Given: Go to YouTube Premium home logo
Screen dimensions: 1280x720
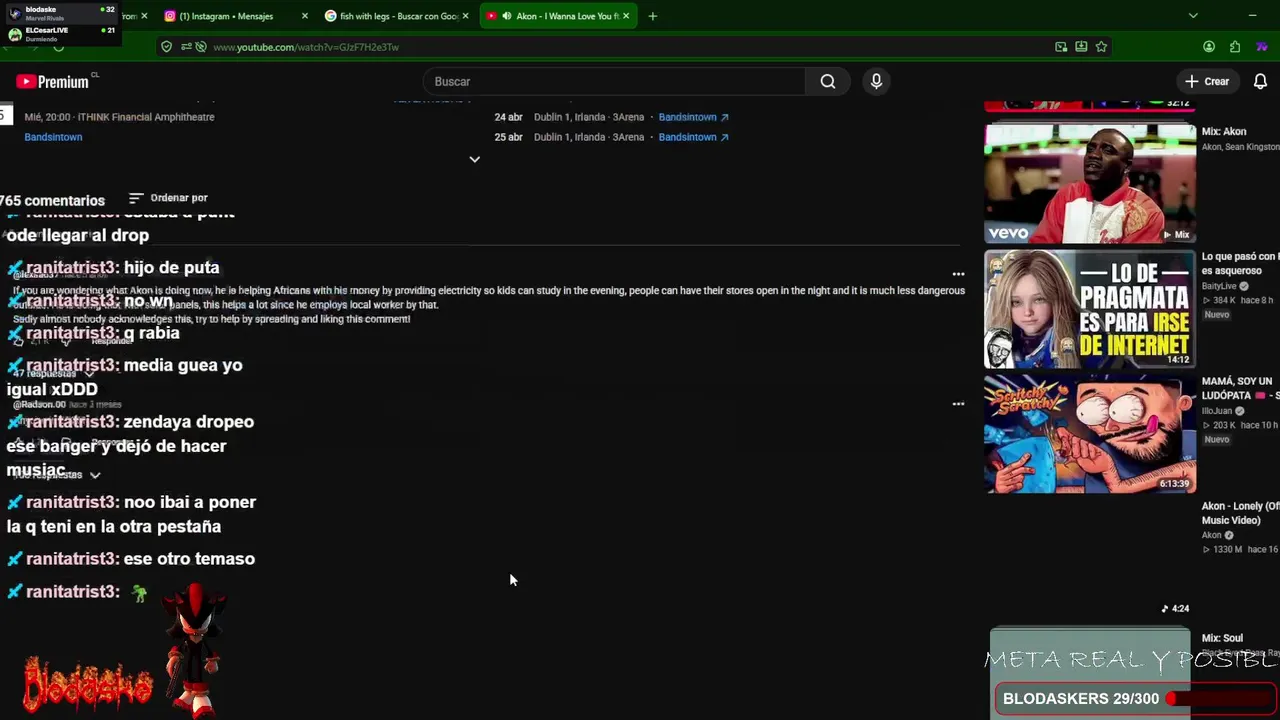Looking at the screenshot, I should (52, 82).
